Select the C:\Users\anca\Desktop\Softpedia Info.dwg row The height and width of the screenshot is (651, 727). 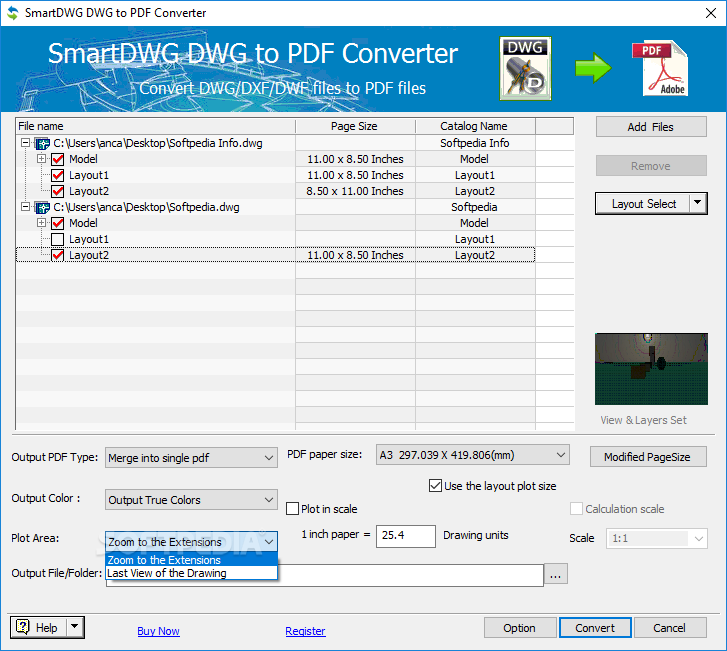pos(275,143)
